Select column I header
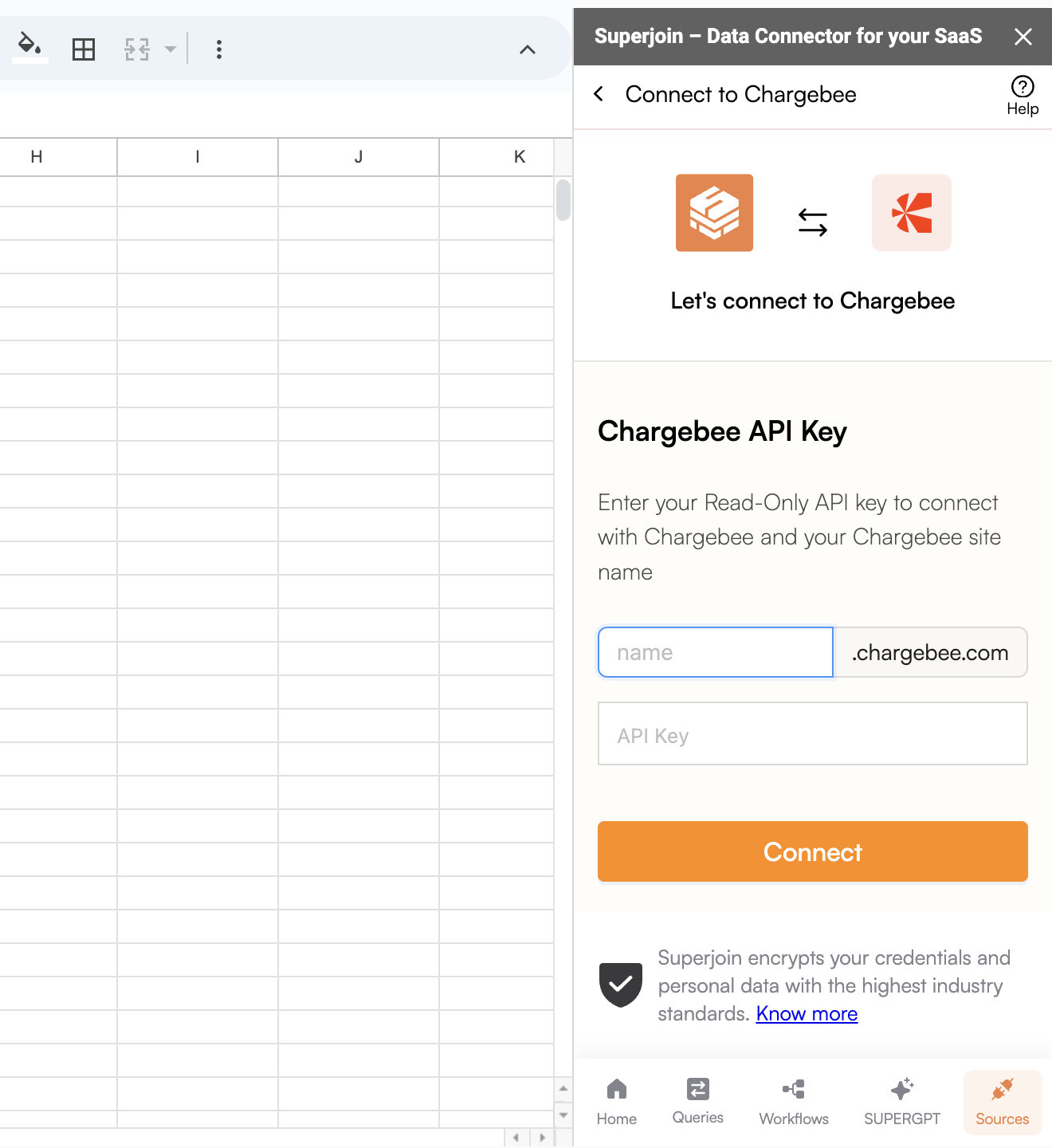Image resolution: width=1052 pixels, height=1148 pixels. click(x=198, y=157)
